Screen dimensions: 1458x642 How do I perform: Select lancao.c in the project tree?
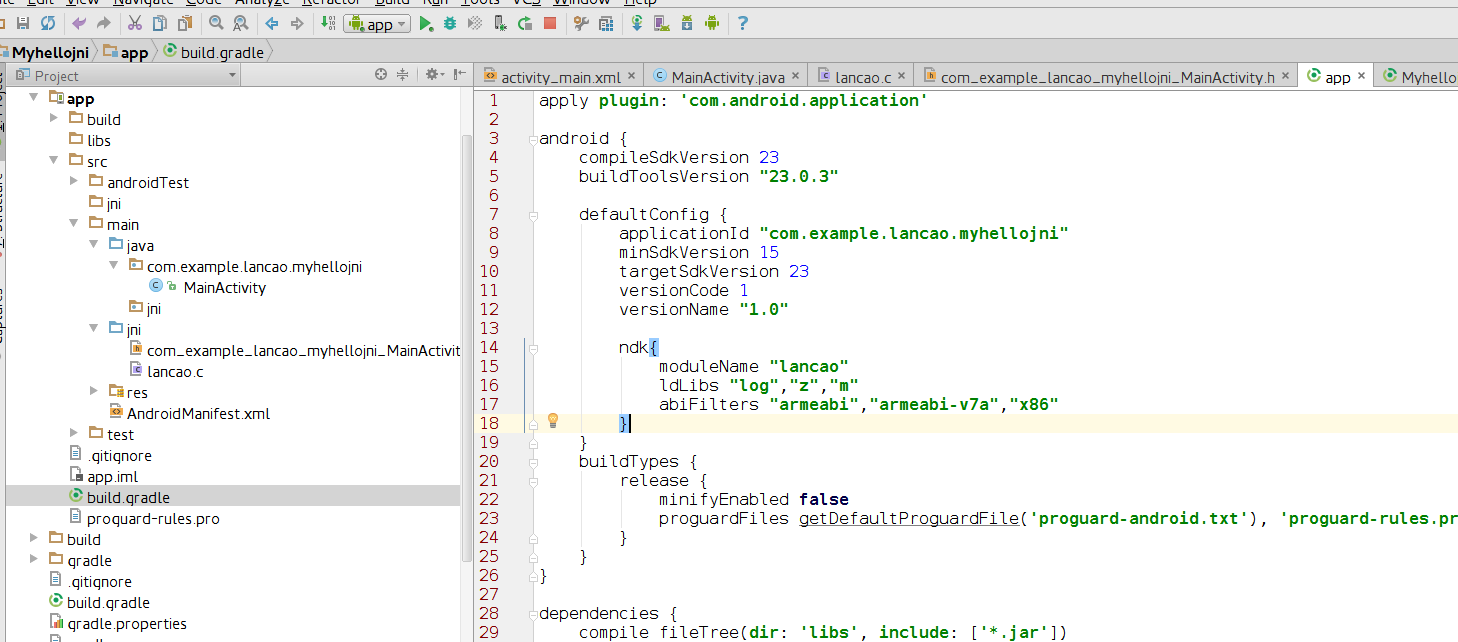click(175, 371)
